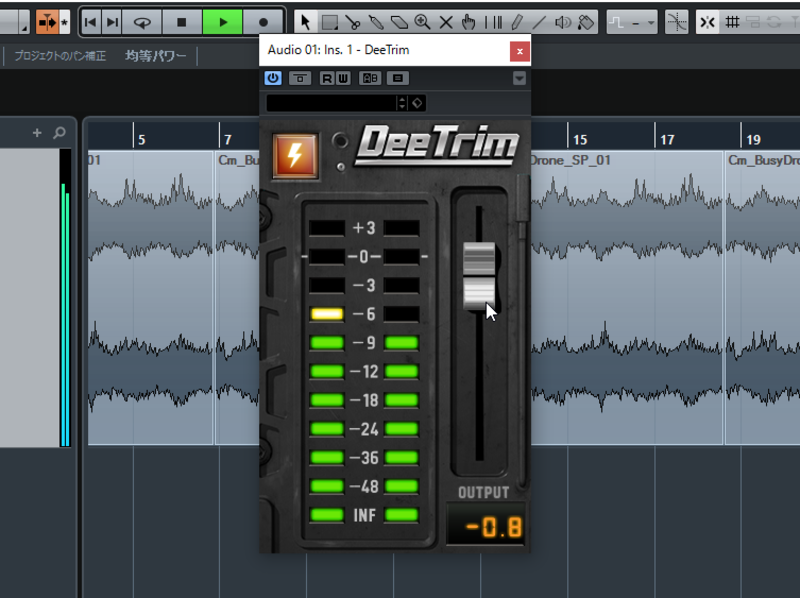Select the Erase tool

pos(399,22)
